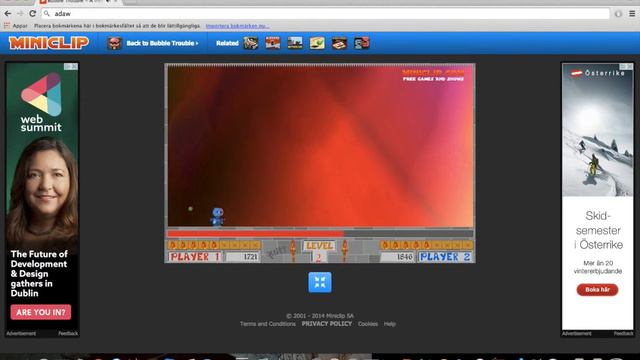Open the Appar apps shortcut
This screenshot has width=640, height=360.
click(x=16, y=26)
